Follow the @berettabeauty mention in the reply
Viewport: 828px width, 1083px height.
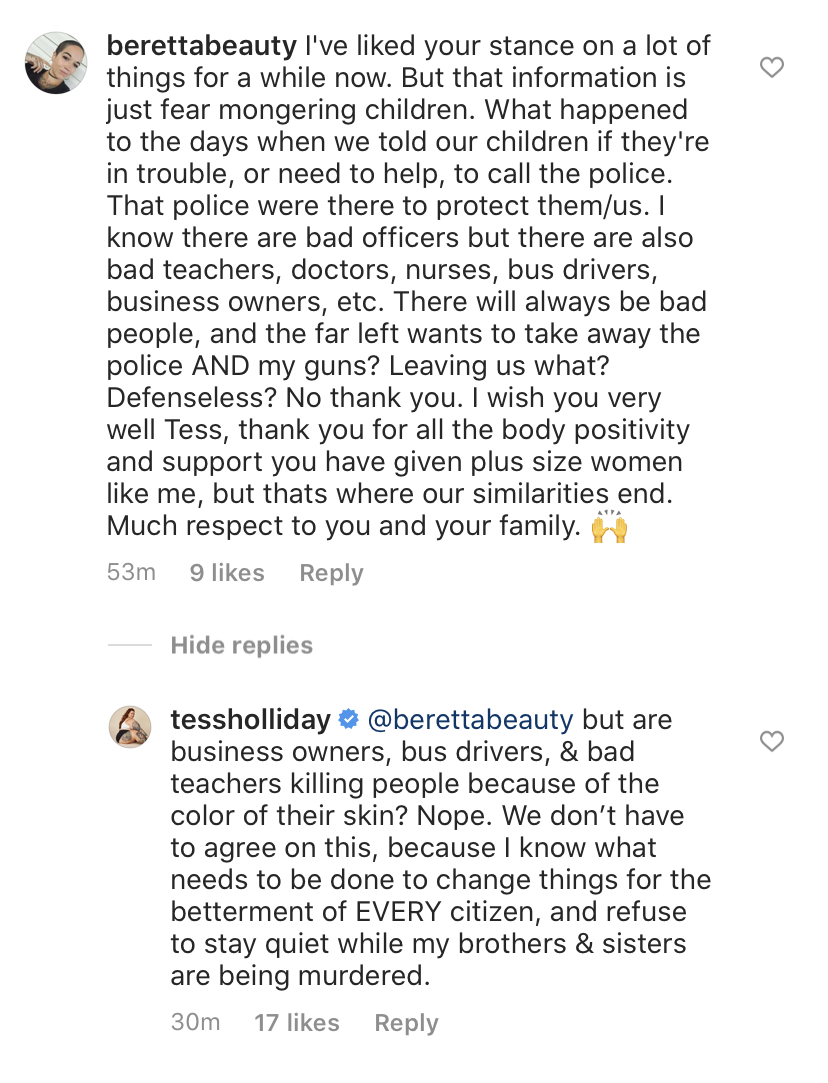point(470,720)
